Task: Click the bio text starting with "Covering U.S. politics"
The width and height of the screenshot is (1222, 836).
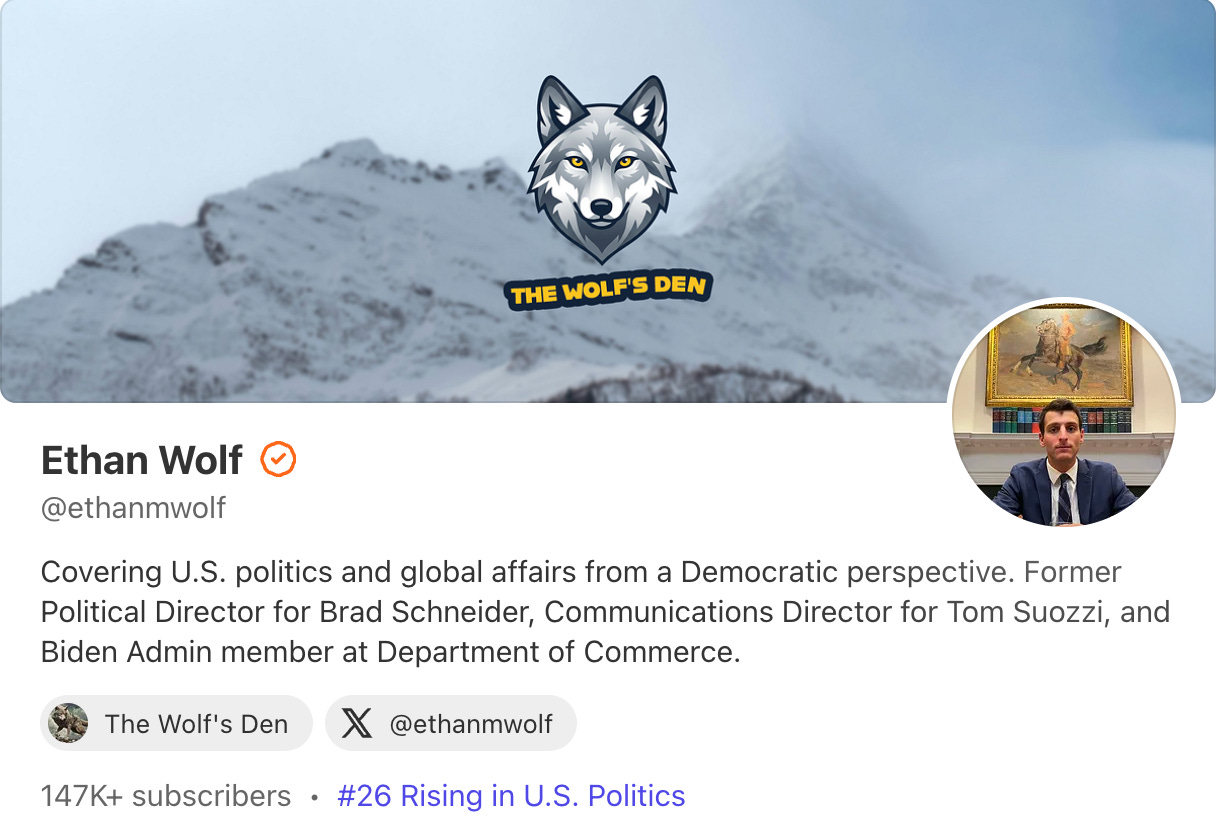Action: click(x=605, y=612)
